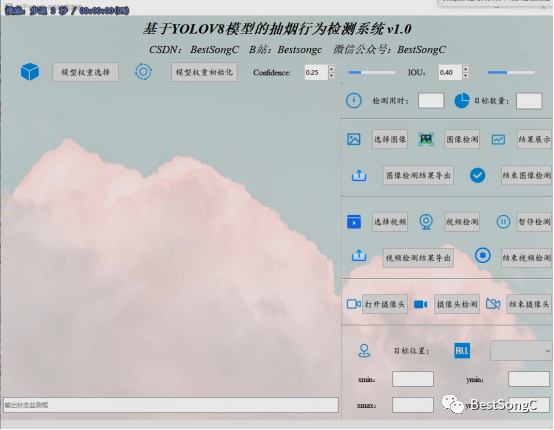Click the IOU value field 0.40
Viewport: 554px width, 430px height.
click(450, 72)
